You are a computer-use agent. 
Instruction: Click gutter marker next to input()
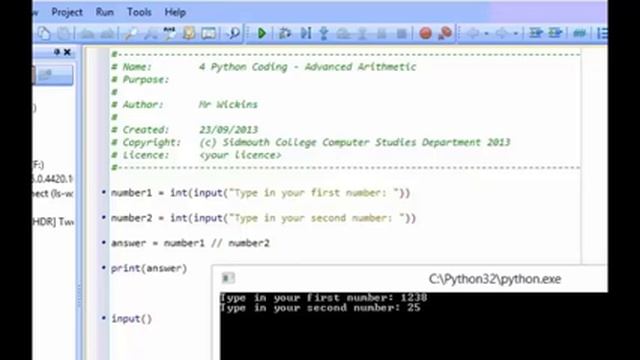coord(104,318)
